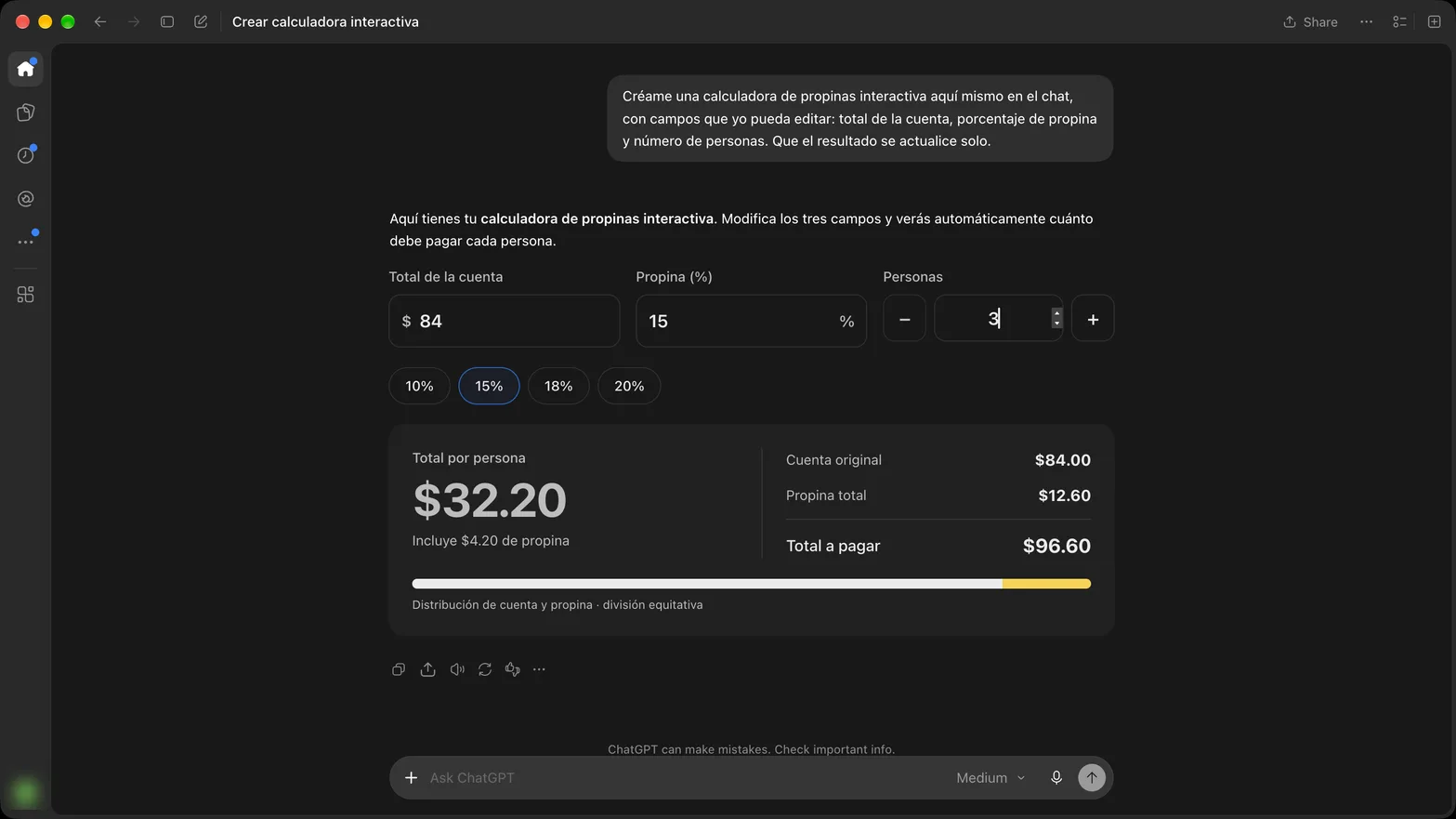The height and width of the screenshot is (819, 1456).
Task: Click the Total de la cuenta field
Action: (x=505, y=321)
